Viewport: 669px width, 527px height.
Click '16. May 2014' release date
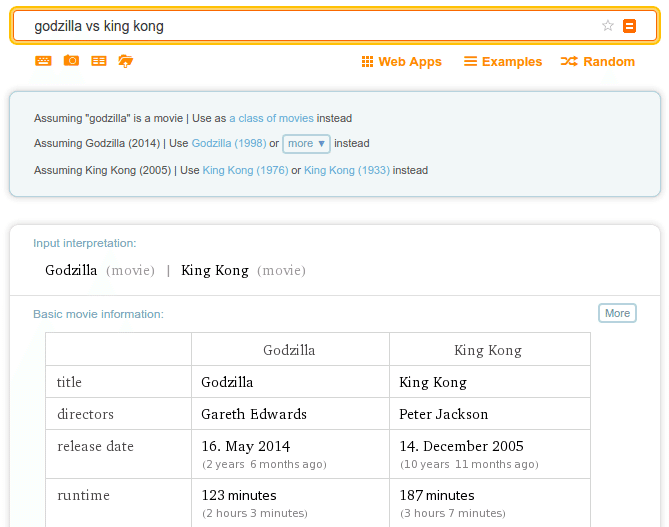[x=246, y=446]
